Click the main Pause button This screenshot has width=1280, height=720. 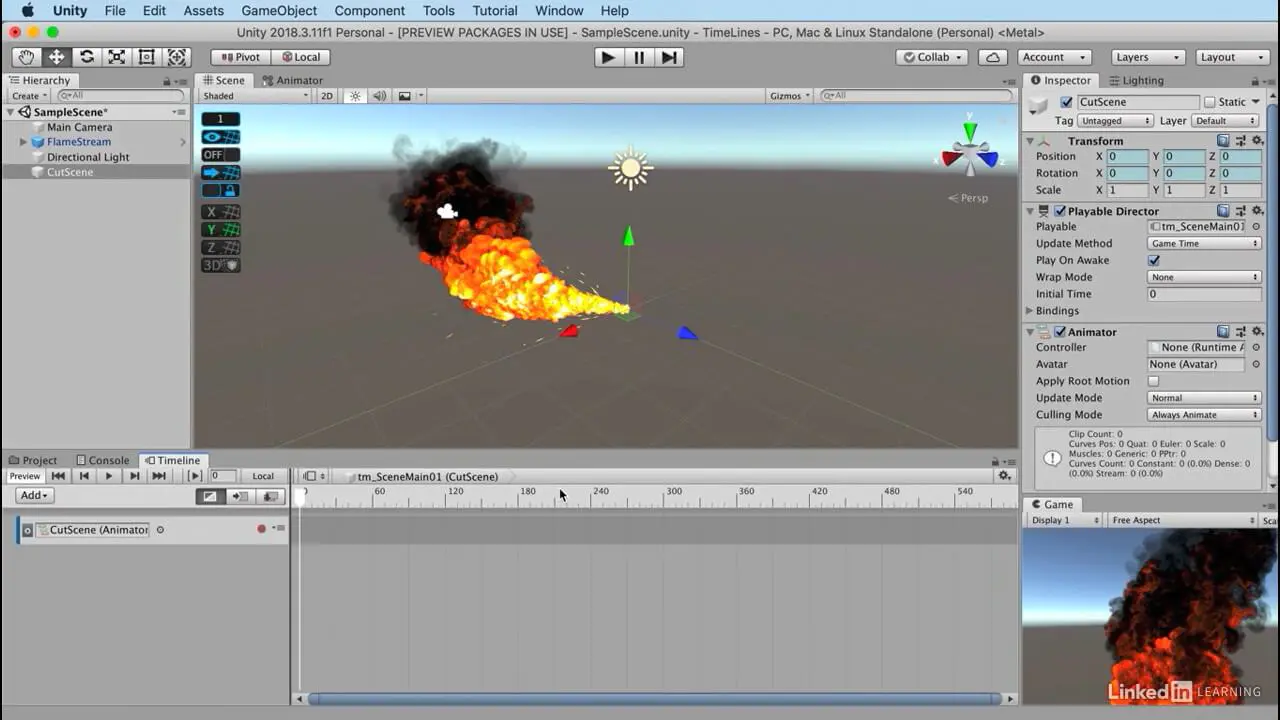[x=639, y=57]
